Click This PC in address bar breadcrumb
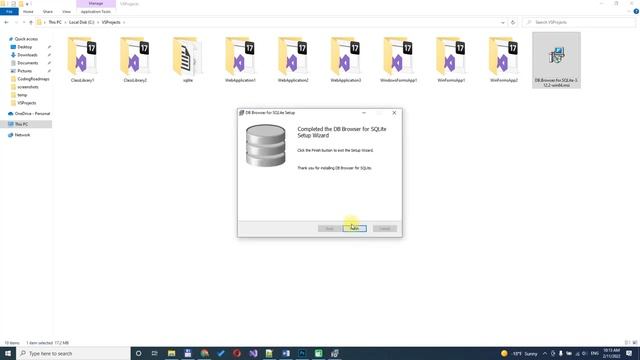This screenshot has width=640, height=360. coord(55,22)
